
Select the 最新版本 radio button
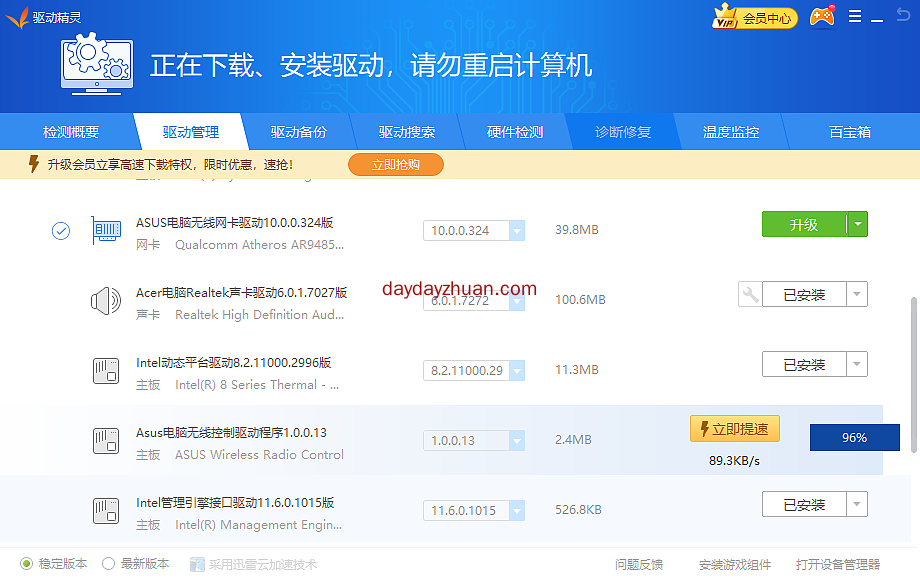(109, 564)
